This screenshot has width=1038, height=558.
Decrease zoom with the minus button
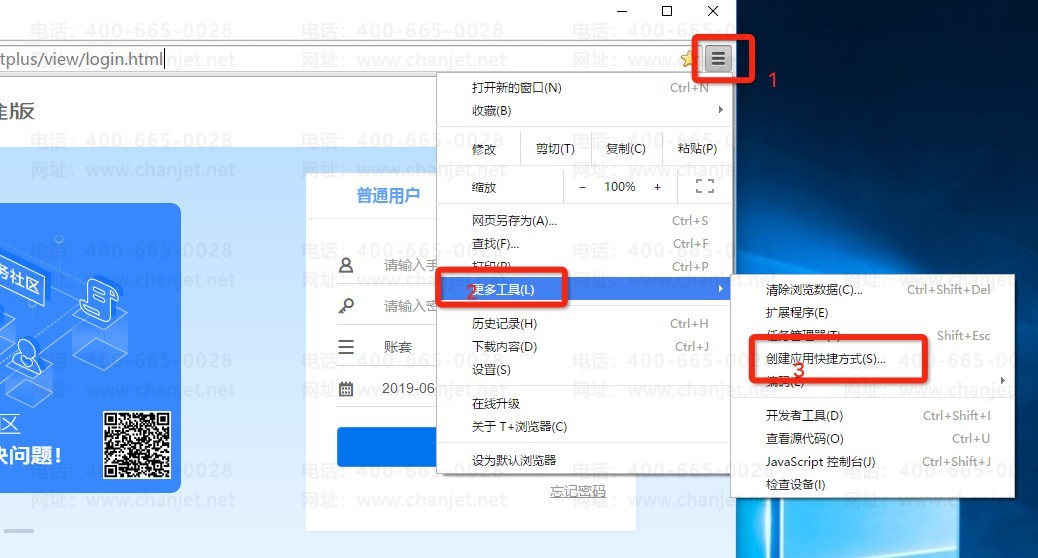582,187
